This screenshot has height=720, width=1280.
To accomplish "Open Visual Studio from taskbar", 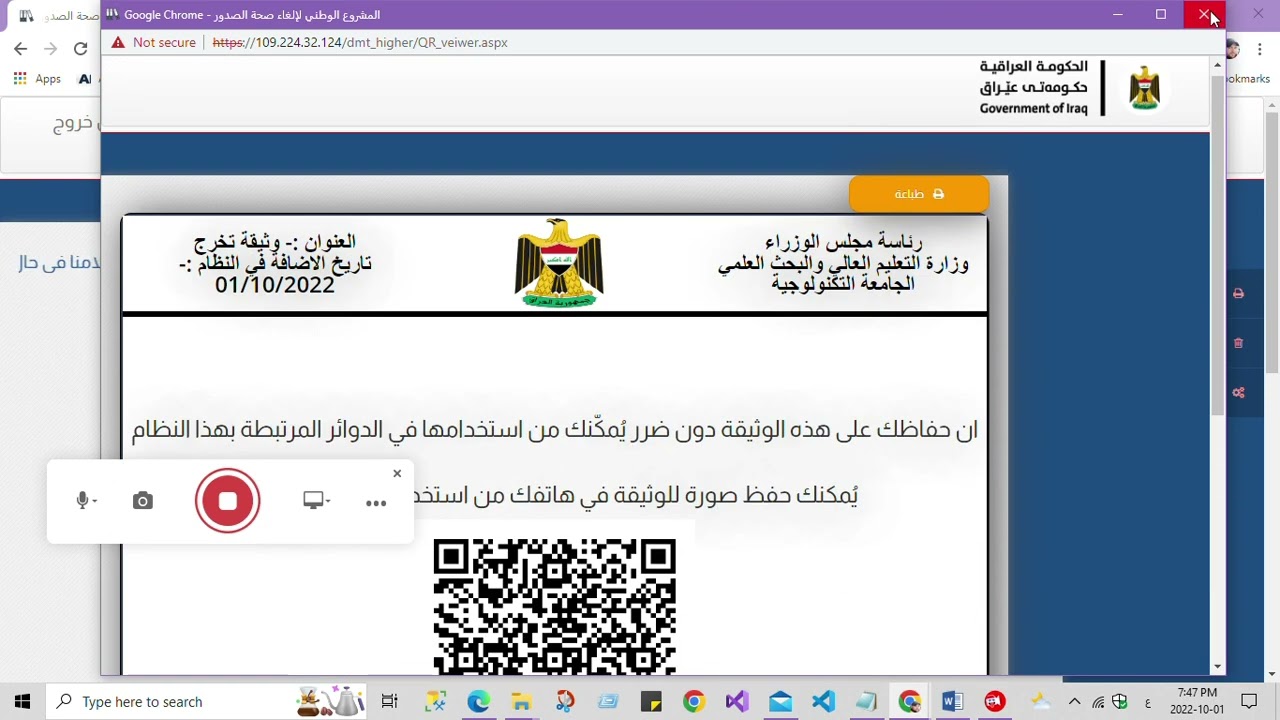I will (x=737, y=701).
